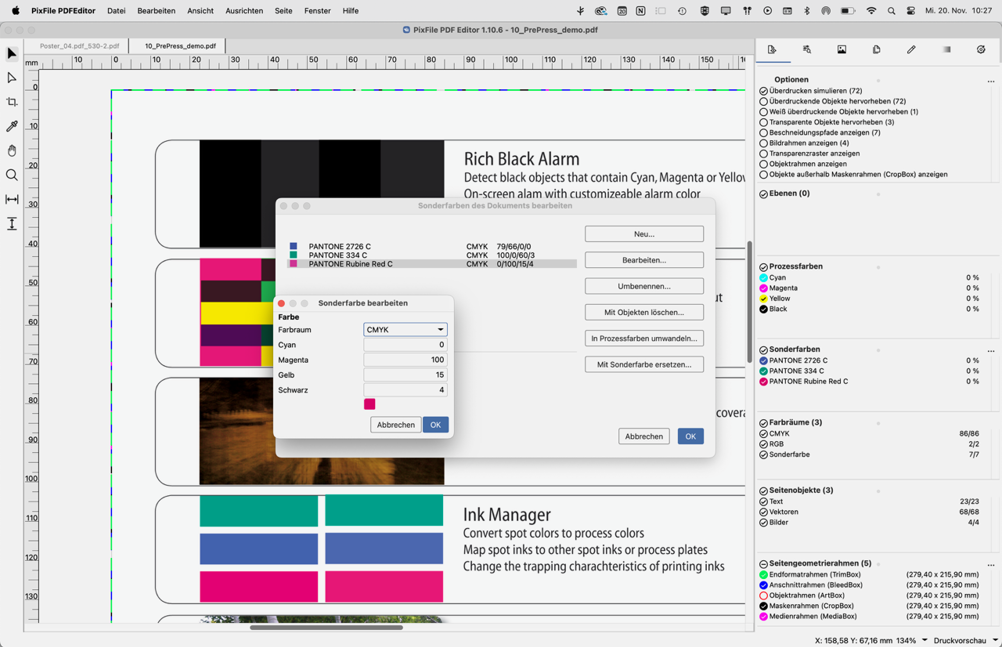The width and height of the screenshot is (1002, 647).
Task: Open the inspect-search panel tab icon
Action: [807, 50]
